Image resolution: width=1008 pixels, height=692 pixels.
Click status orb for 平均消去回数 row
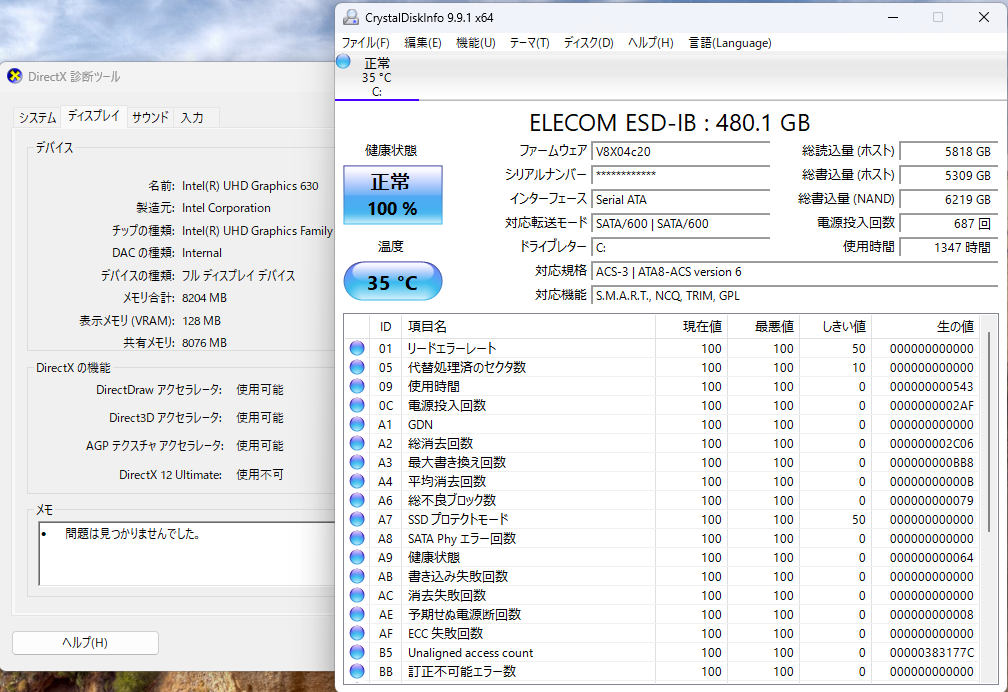pyautogui.click(x=357, y=481)
